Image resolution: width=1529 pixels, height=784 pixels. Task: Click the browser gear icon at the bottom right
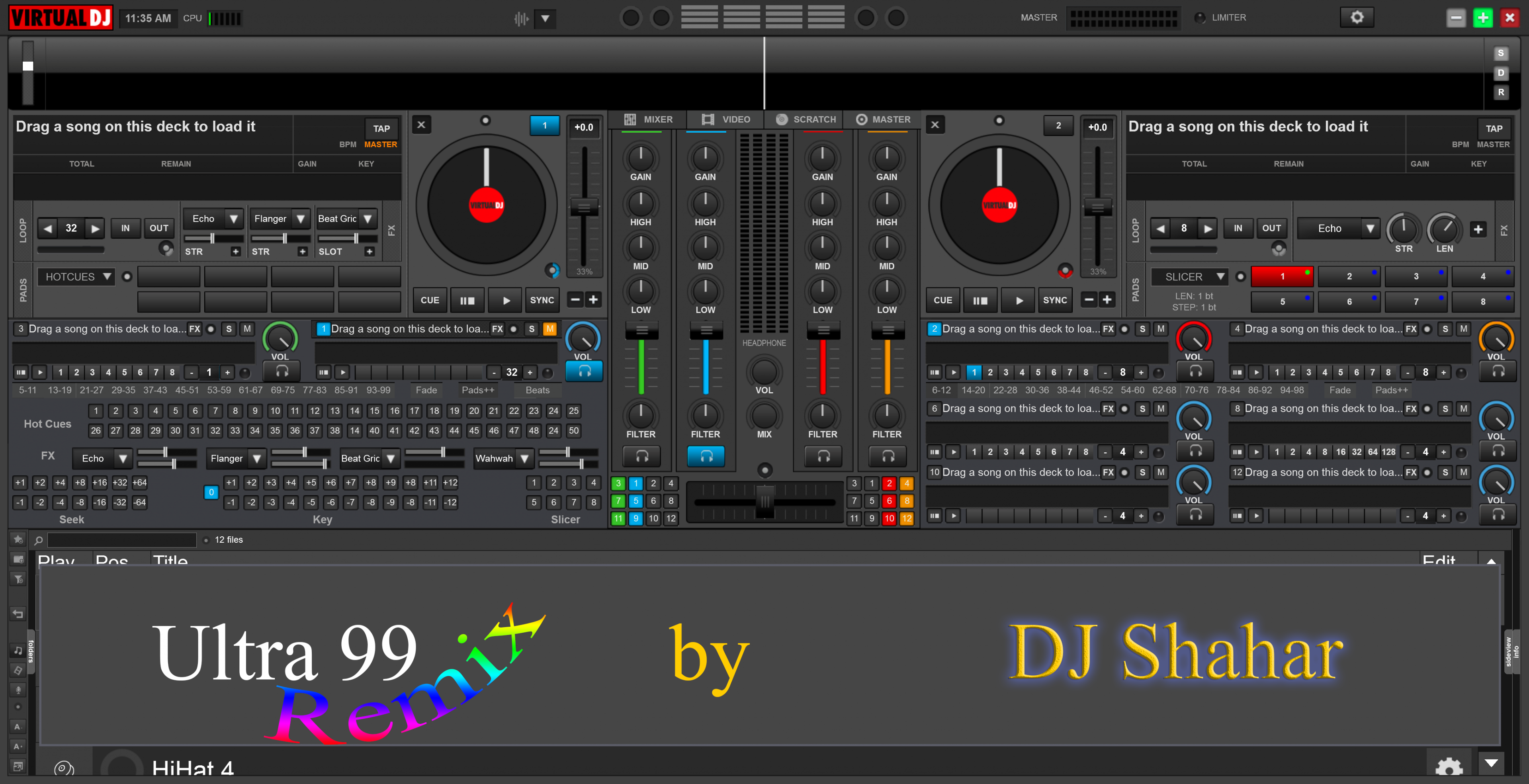pyautogui.click(x=1449, y=767)
